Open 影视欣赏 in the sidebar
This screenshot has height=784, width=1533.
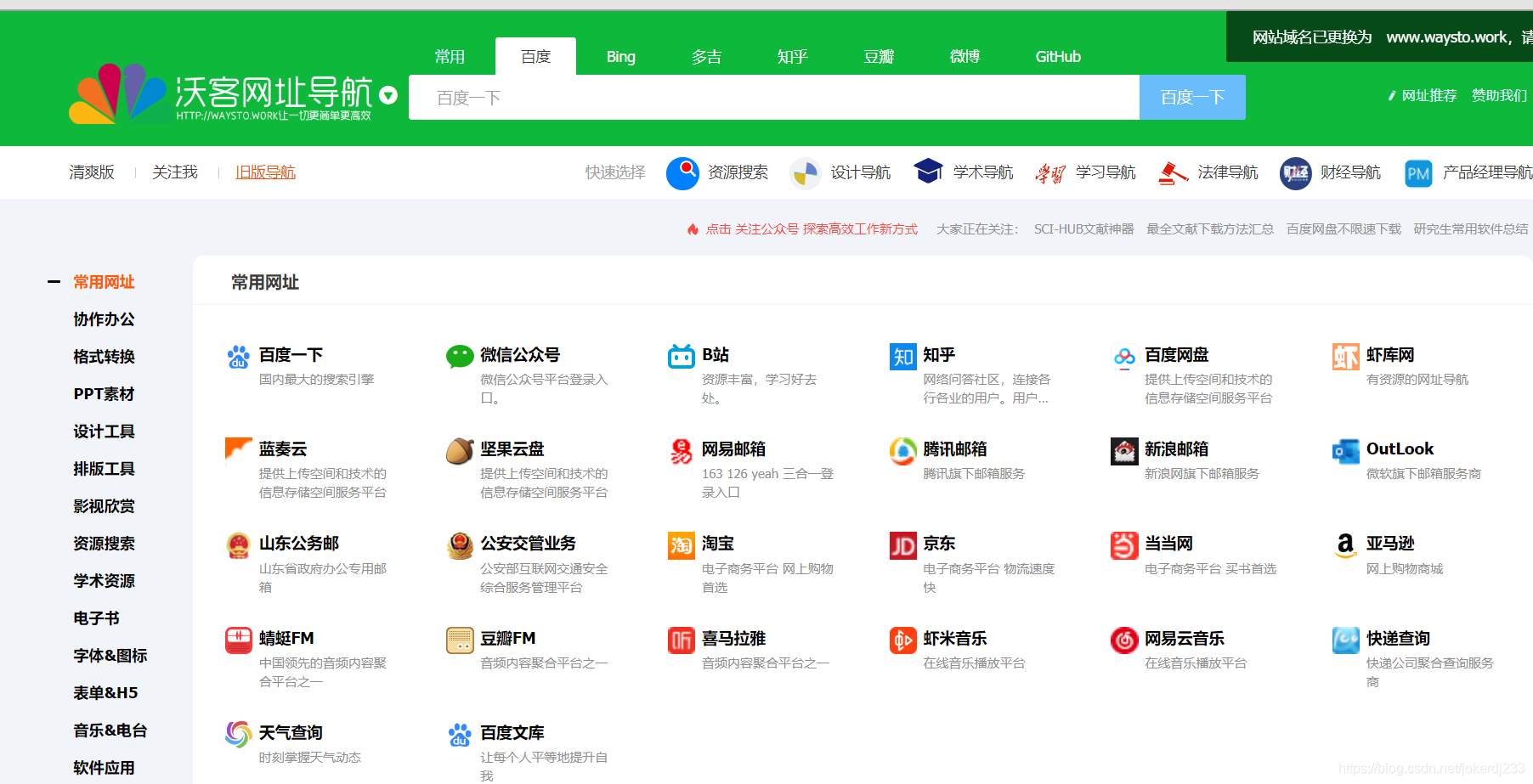(x=104, y=506)
